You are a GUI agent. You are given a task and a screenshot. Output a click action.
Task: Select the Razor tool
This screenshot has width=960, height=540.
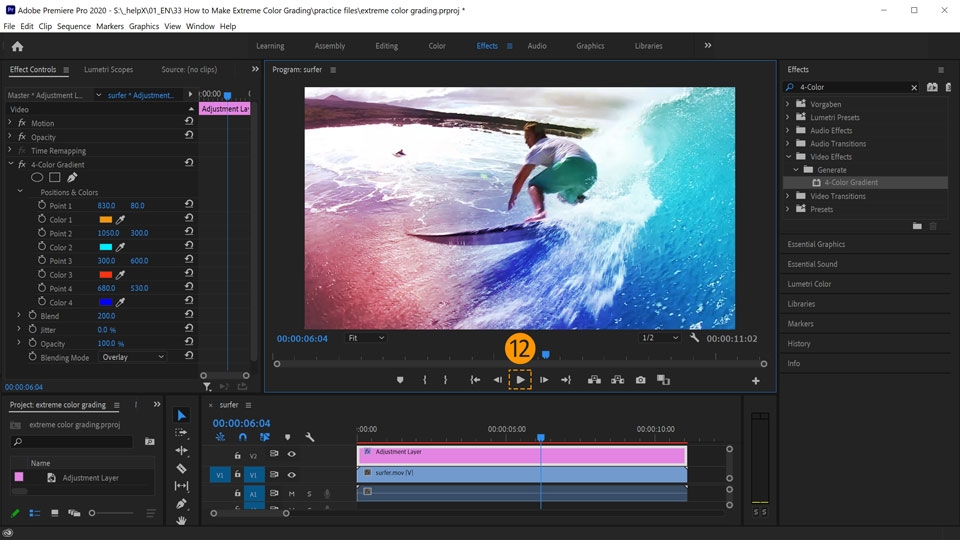[x=181, y=468]
